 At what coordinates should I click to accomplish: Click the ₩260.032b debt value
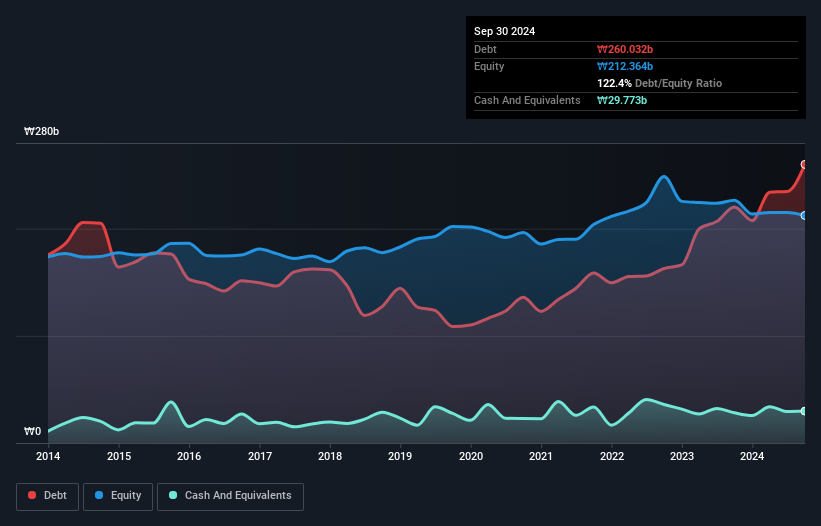(x=625, y=49)
